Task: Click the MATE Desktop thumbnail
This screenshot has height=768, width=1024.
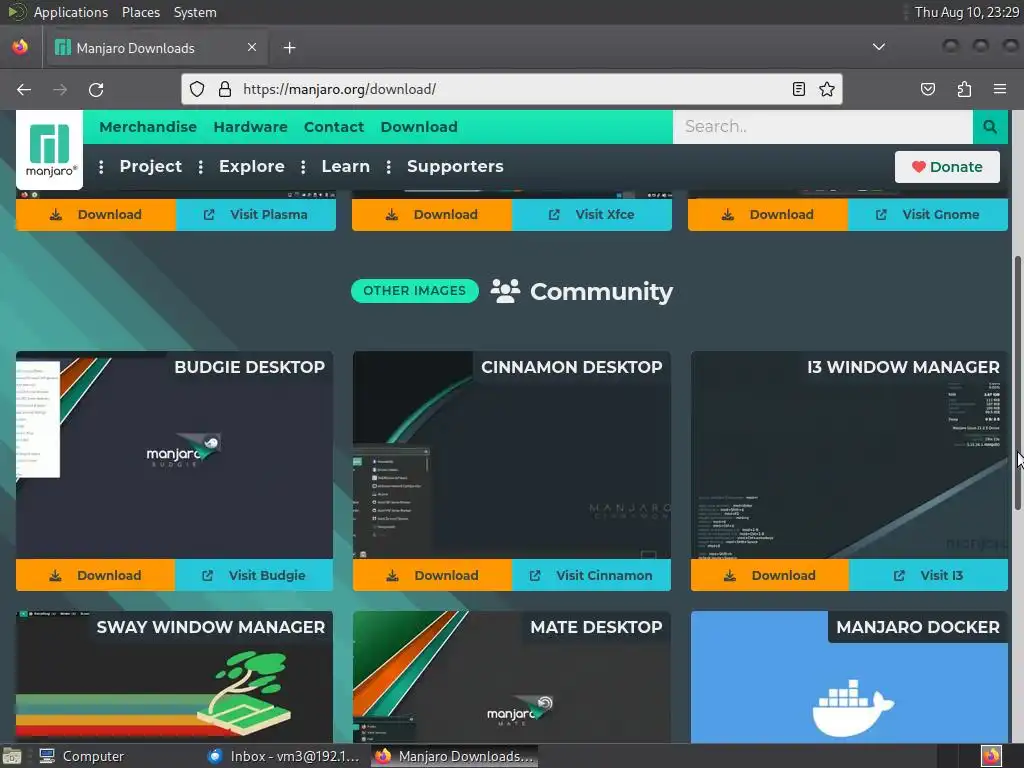Action: pyautogui.click(x=511, y=677)
